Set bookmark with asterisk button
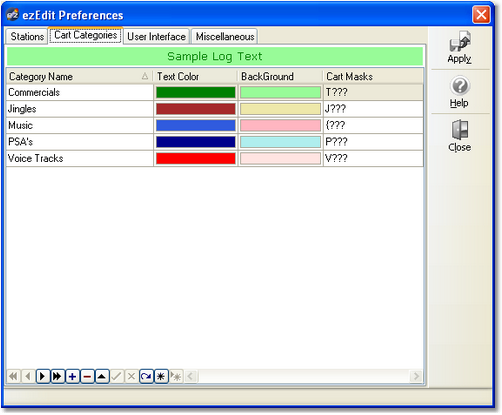This screenshot has width=502, height=415. [x=161, y=377]
